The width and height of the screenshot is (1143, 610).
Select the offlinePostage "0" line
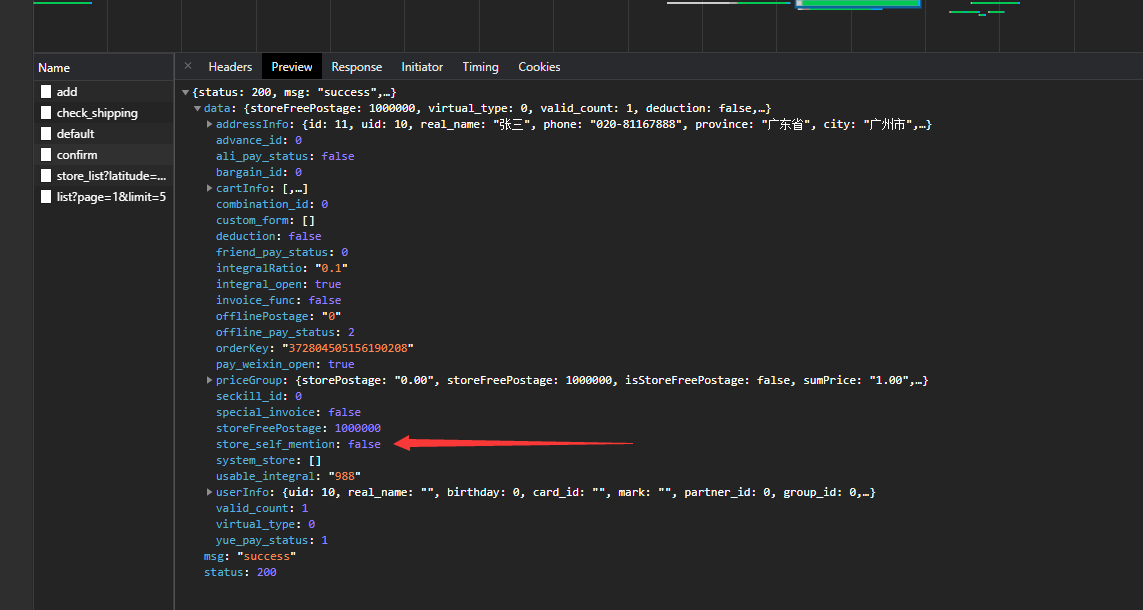[x=278, y=317]
